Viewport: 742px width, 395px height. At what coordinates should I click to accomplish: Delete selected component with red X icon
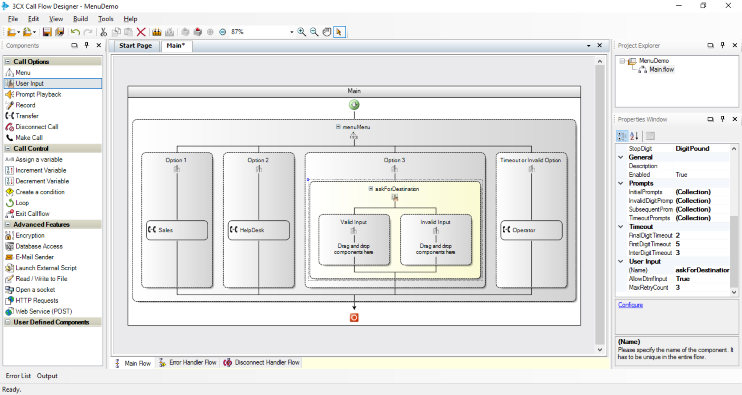[x=141, y=32]
